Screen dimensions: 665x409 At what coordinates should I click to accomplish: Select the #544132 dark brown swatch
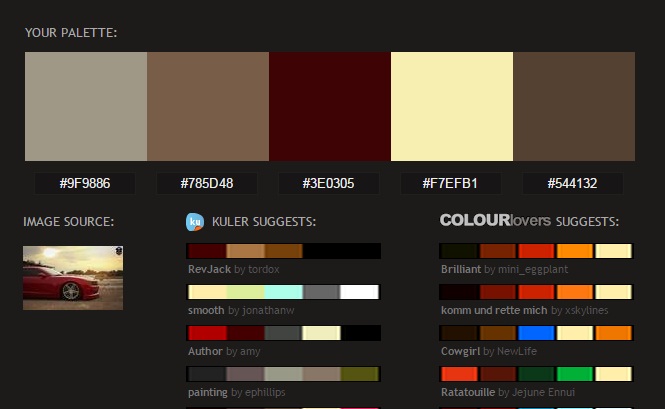pyautogui.click(x=574, y=106)
